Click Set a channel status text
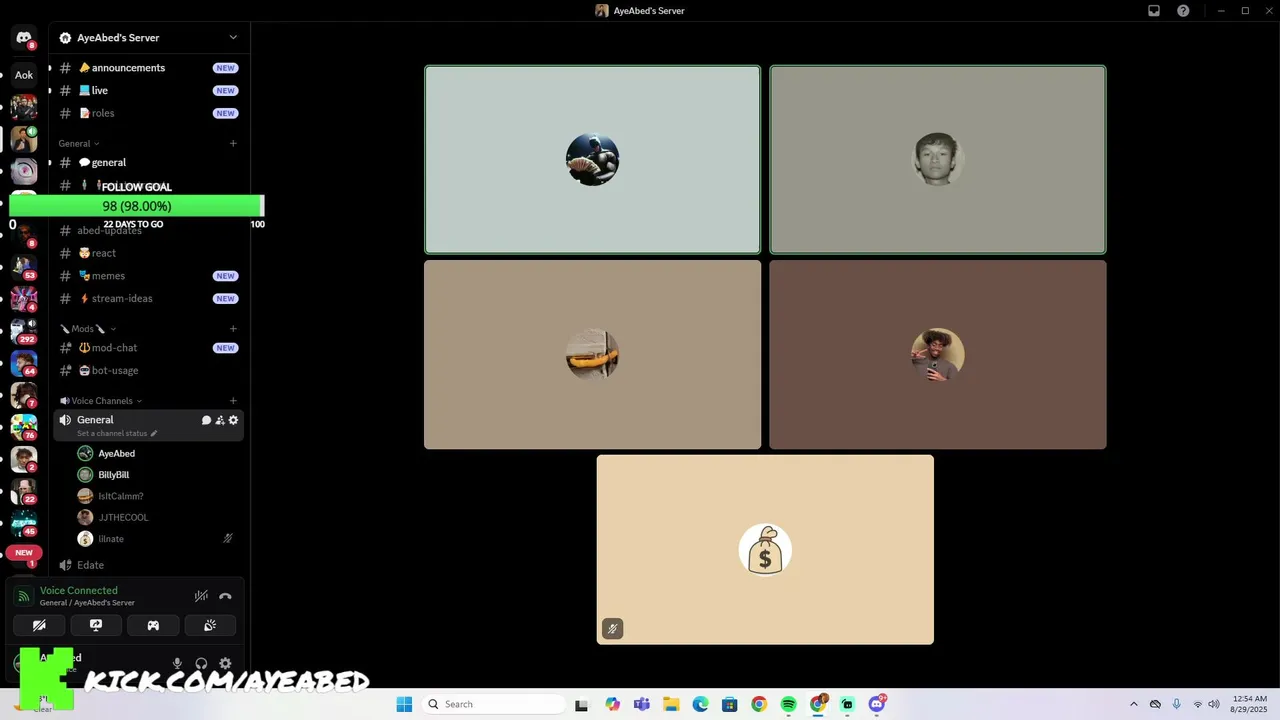This screenshot has height=720, width=1280. [x=112, y=433]
